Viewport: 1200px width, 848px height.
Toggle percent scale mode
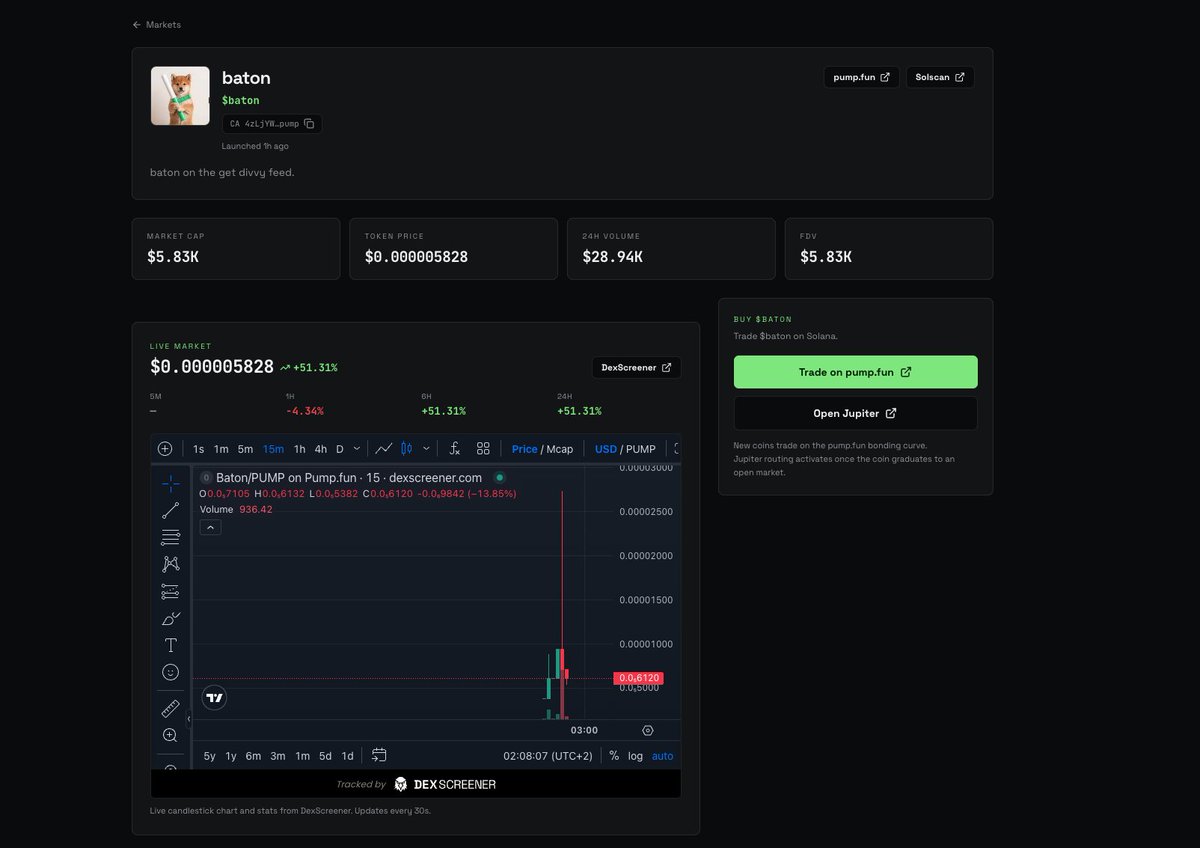614,756
